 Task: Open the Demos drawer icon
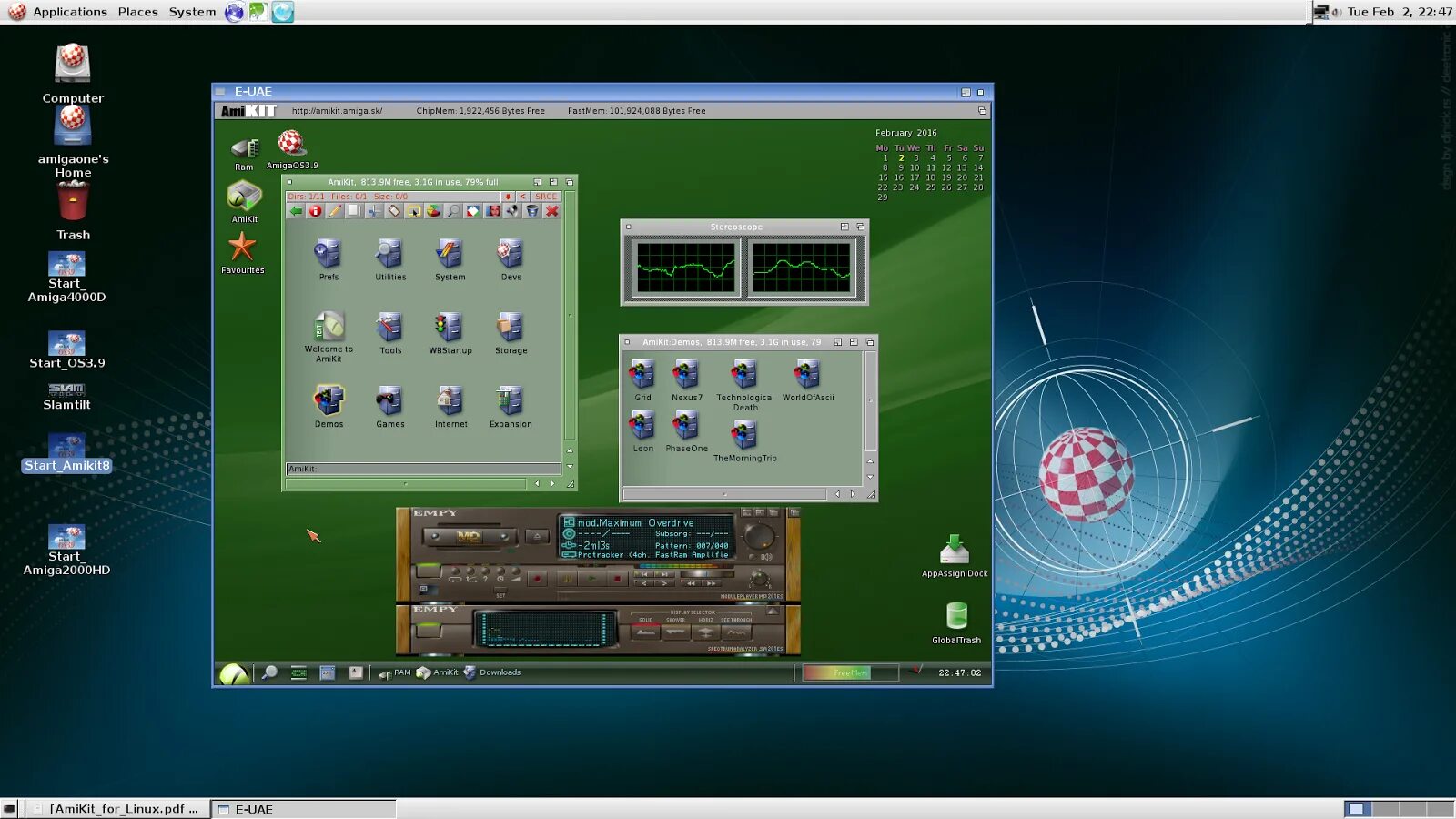pyautogui.click(x=329, y=405)
